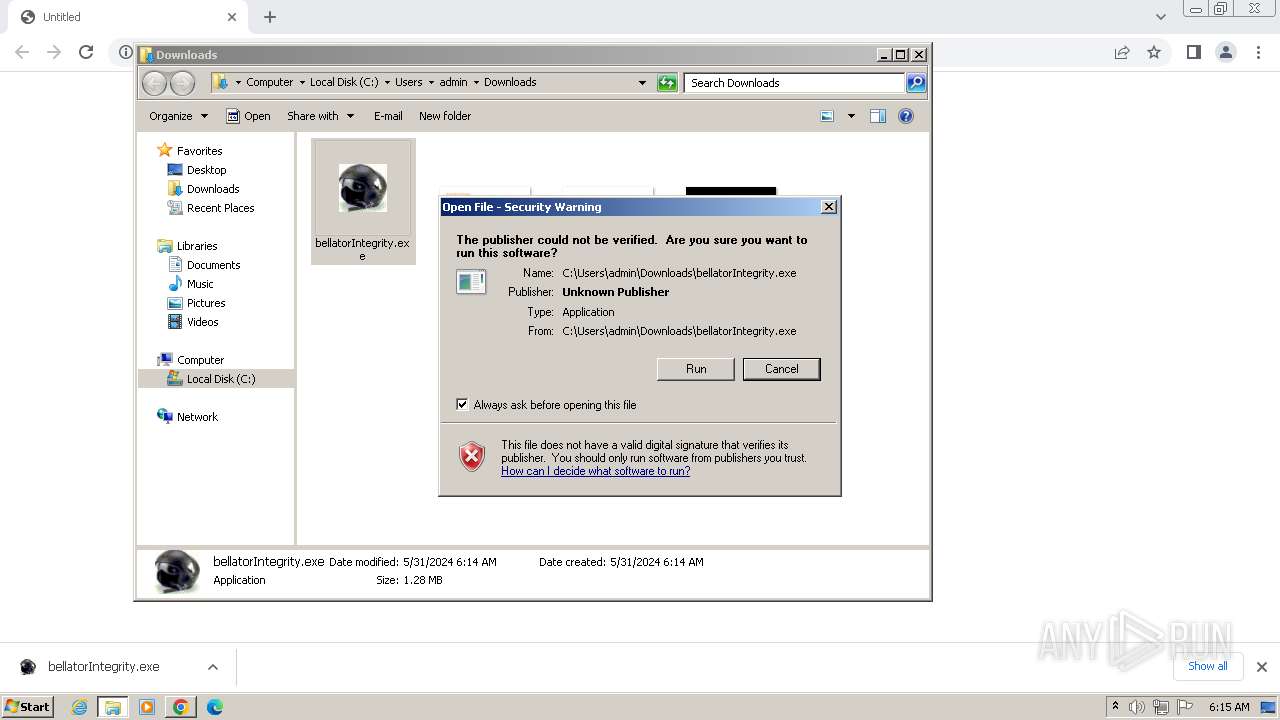The width and height of the screenshot is (1280, 720).
Task: Expand download item options chevron
Action: [x=212, y=667]
